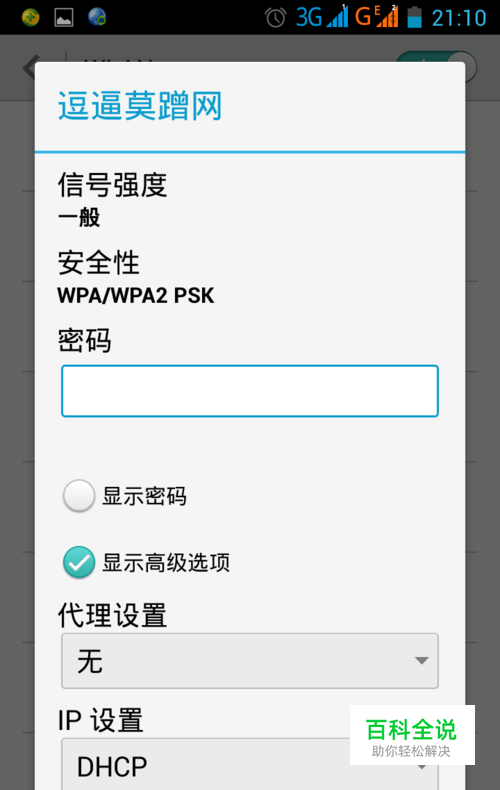Tap the globe browser notification icon
500x790 pixels.
(x=97, y=17)
